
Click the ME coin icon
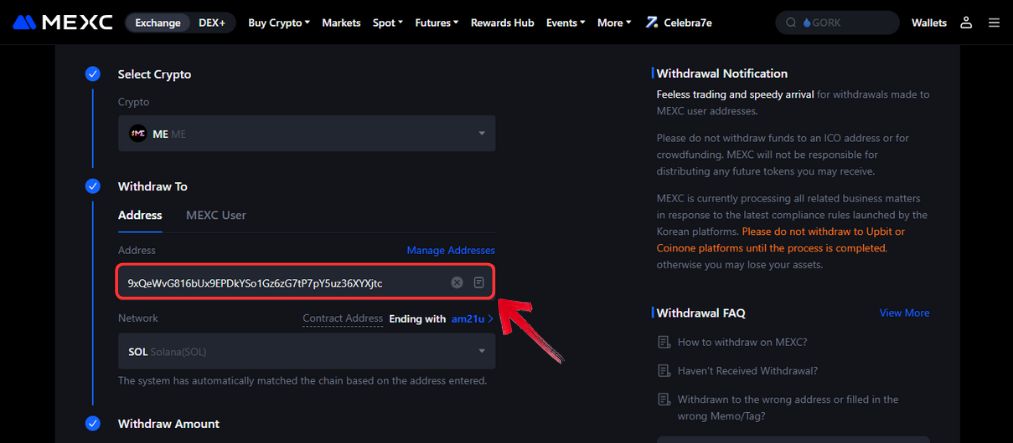click(138, 134)
